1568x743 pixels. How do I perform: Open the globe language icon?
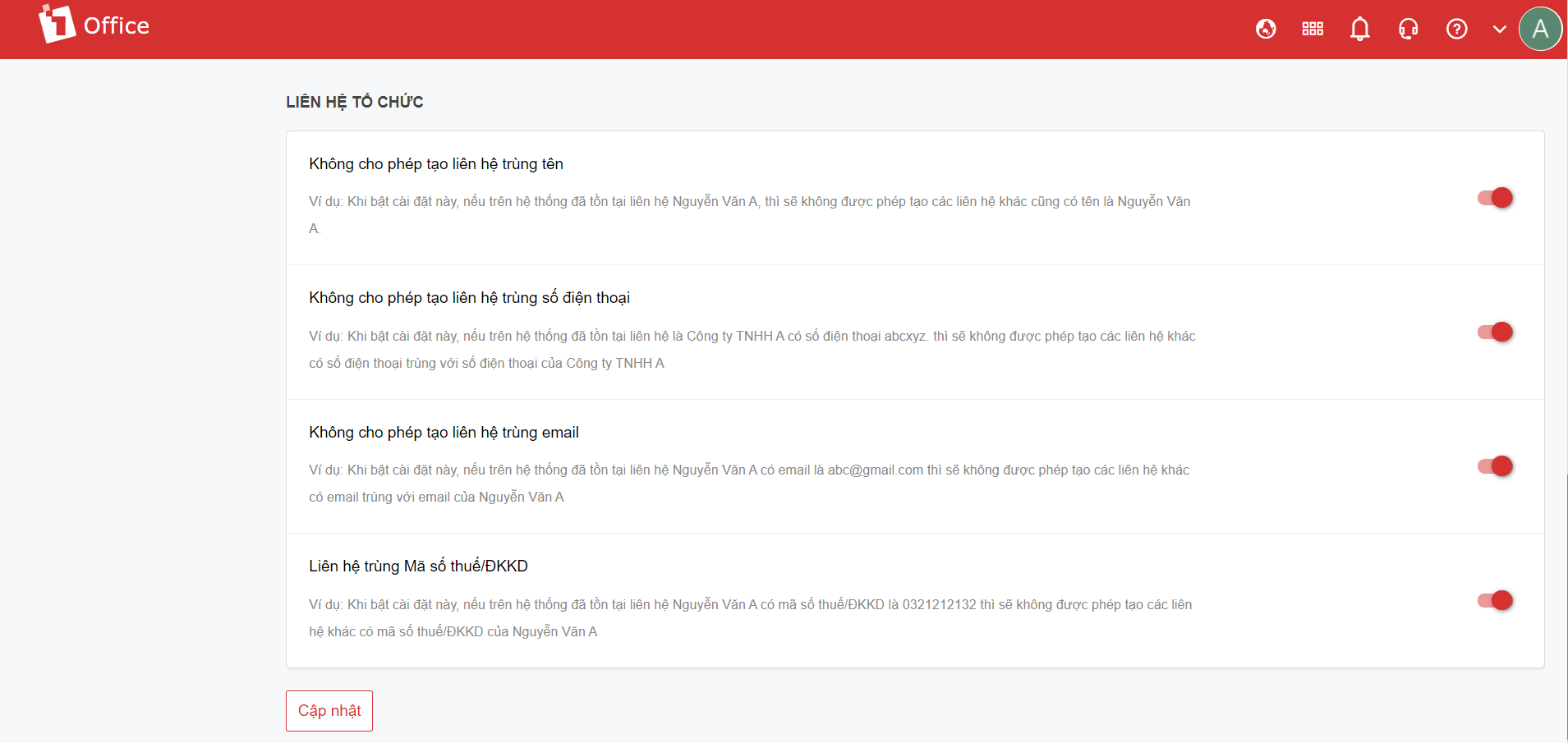tap(1266, 30)
